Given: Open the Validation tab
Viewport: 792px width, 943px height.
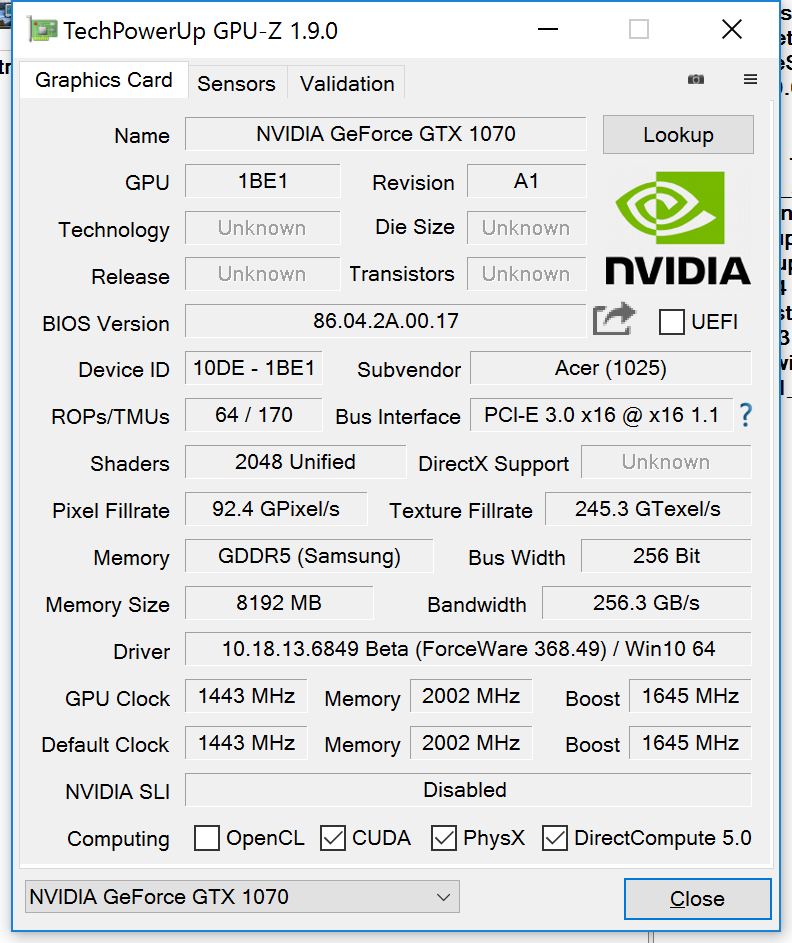Looking at the screenshot, I should (347, 84).
